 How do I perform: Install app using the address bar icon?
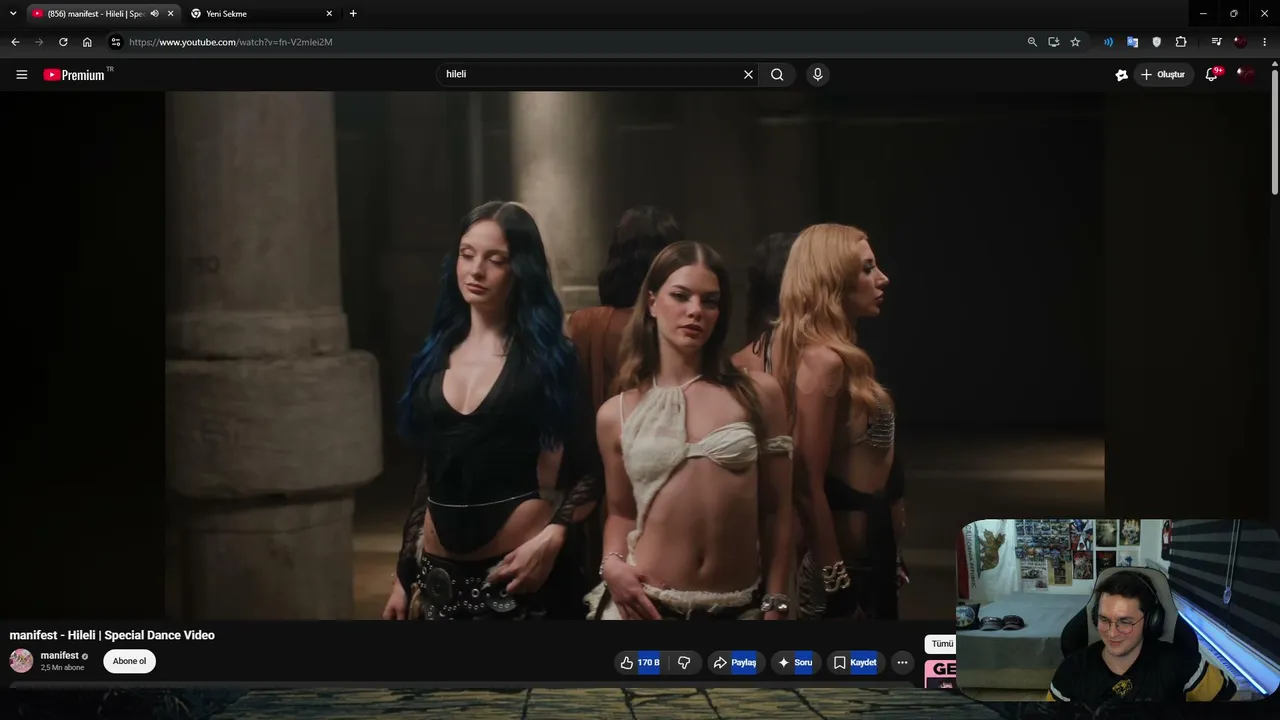pyautogui.click(x=1054, y=42)
